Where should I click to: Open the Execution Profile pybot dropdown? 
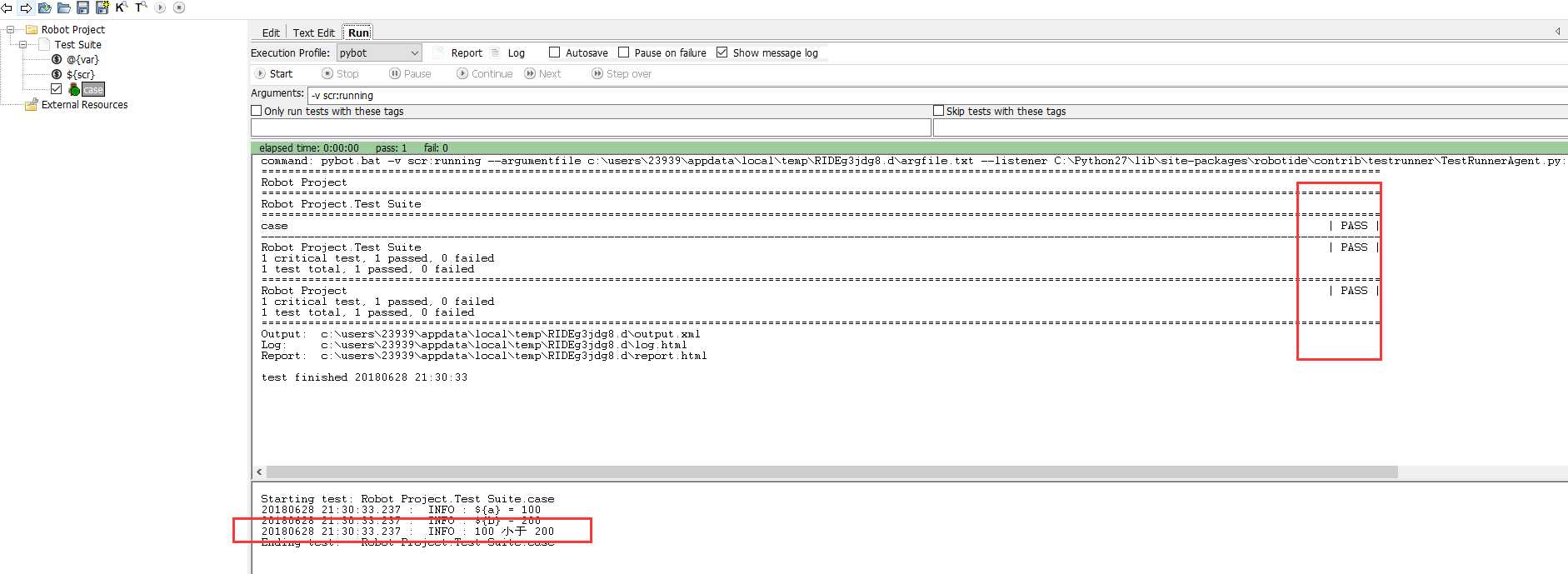tap(379, 52)
